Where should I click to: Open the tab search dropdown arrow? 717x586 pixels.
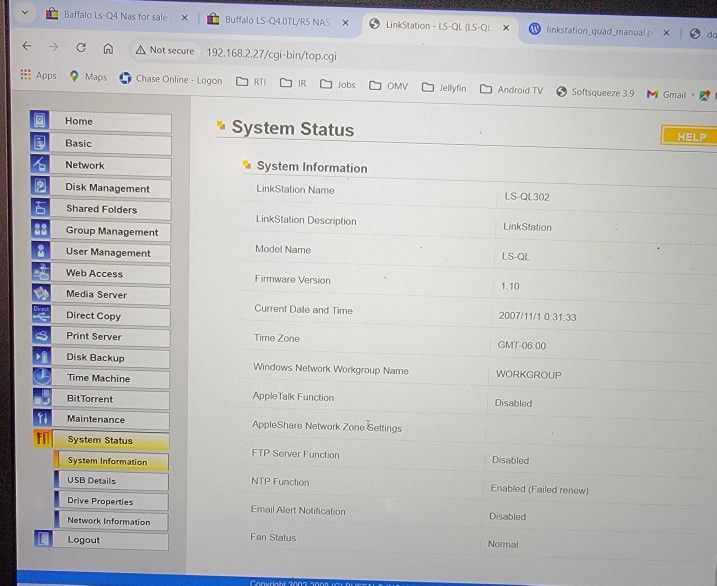coord(25,12)
